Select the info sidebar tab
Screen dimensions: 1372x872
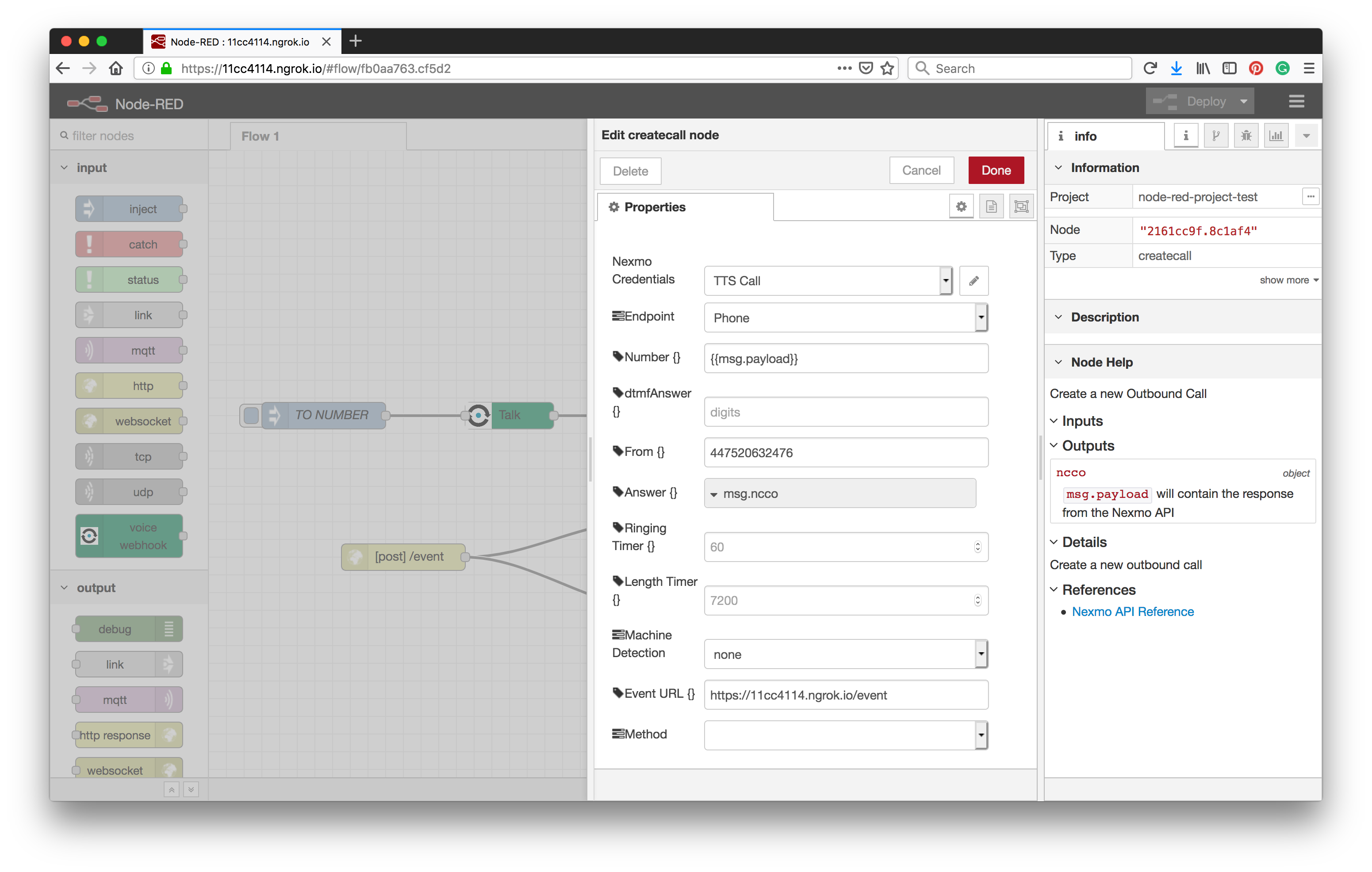point(1105,136)
